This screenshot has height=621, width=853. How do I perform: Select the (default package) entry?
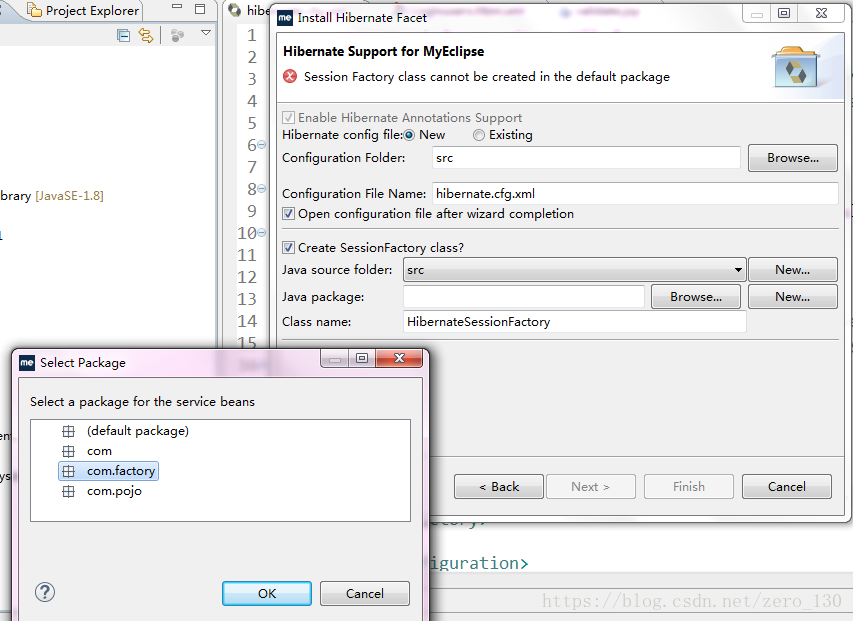(138, 431)
